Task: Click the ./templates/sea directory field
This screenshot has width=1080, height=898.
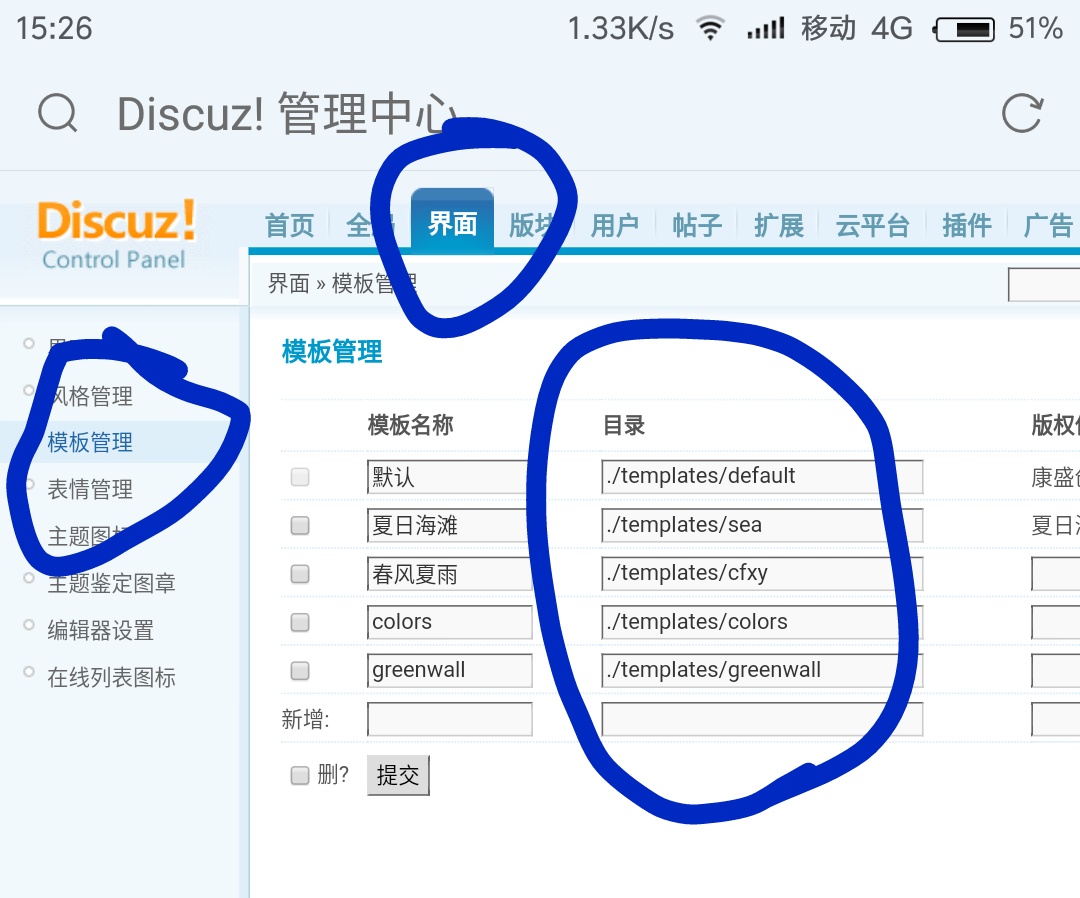Action: pyautogui.click(x=761, y=525)
